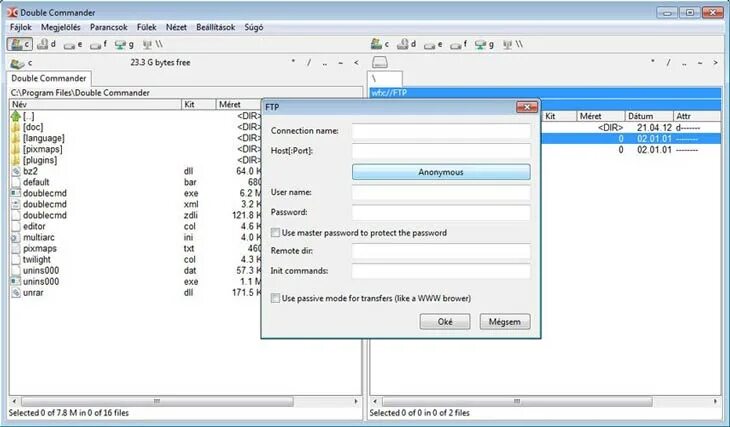Screen dimensions: 730x427
Task: Select the multiarc ini file icon
Action: pos(16,237)
